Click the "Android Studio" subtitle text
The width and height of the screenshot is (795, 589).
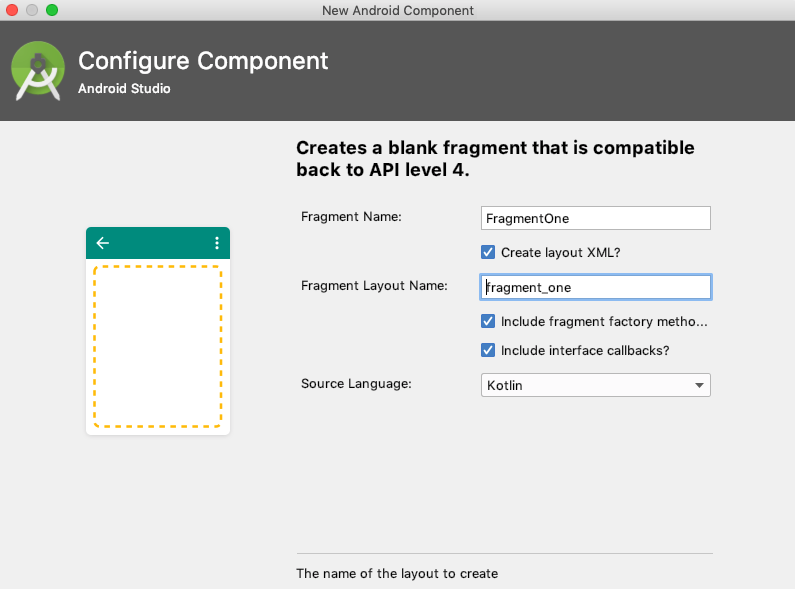point(124,88)
